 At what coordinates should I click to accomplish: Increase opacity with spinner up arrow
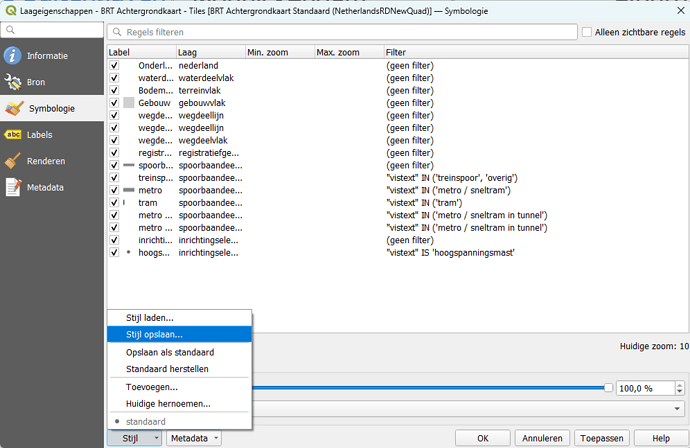point(680,385)
